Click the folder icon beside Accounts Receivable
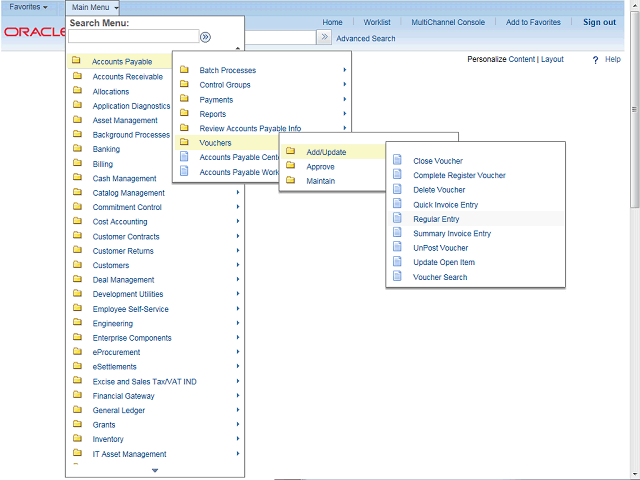This screenshot has height=480, width=640. [77, 76]
